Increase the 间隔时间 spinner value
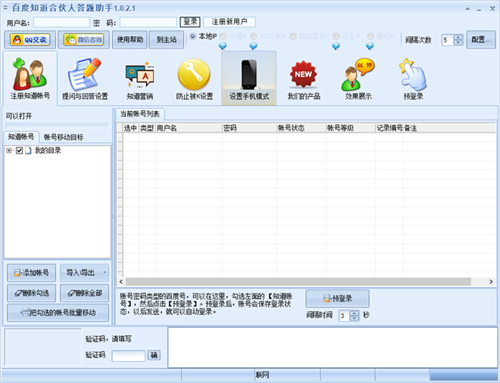The height and width of the screenshot is (383, 500). (x=355, y=313)
